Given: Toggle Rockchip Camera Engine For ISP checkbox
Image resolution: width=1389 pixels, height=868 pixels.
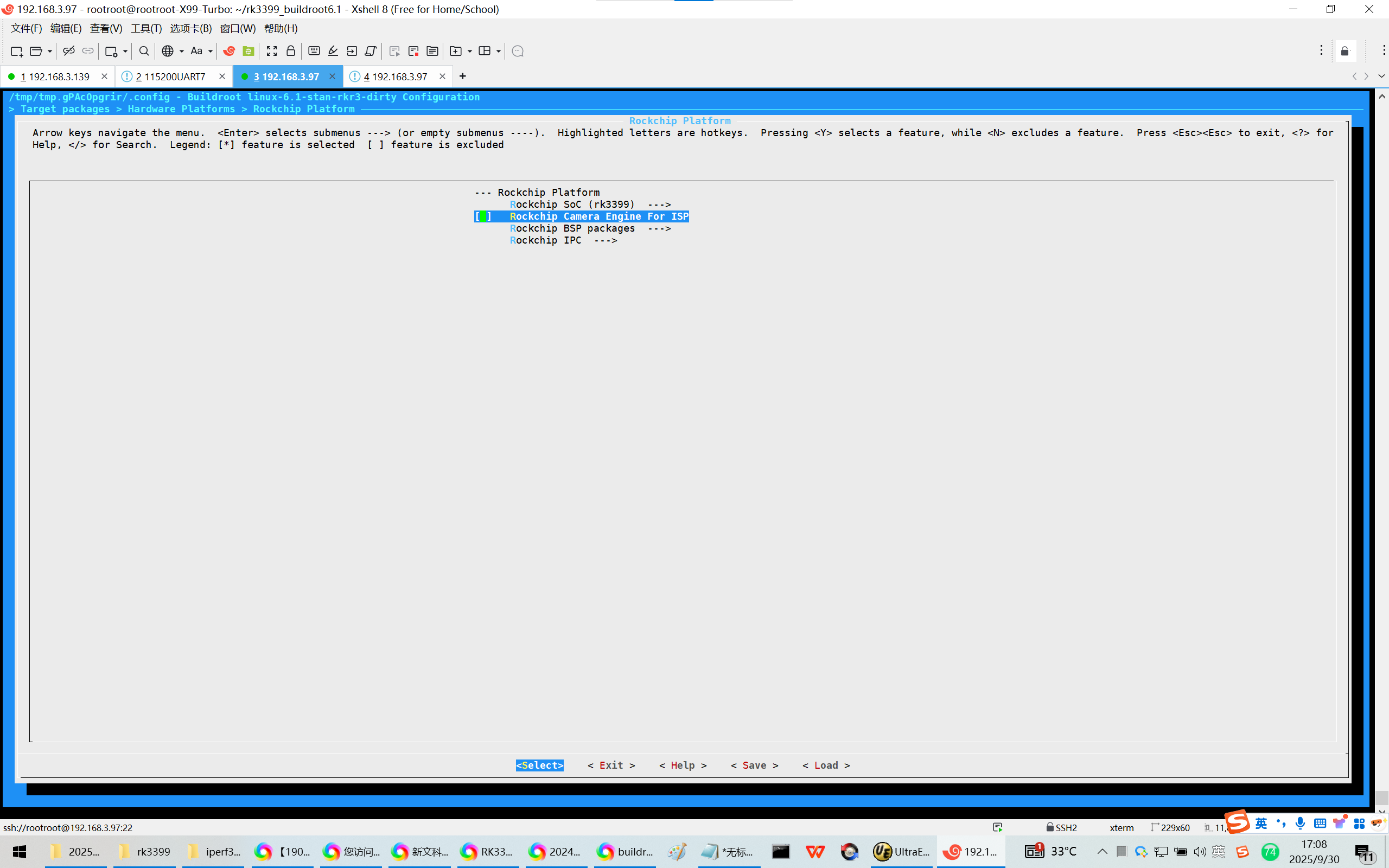Looking at the screenshot, I should tap(483, 216).
